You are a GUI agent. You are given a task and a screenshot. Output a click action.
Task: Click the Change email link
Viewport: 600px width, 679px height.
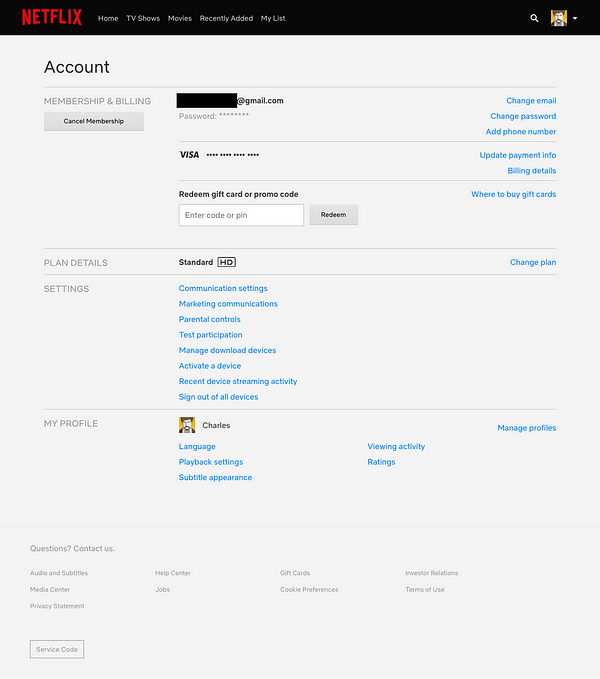[x=531, y=101]
